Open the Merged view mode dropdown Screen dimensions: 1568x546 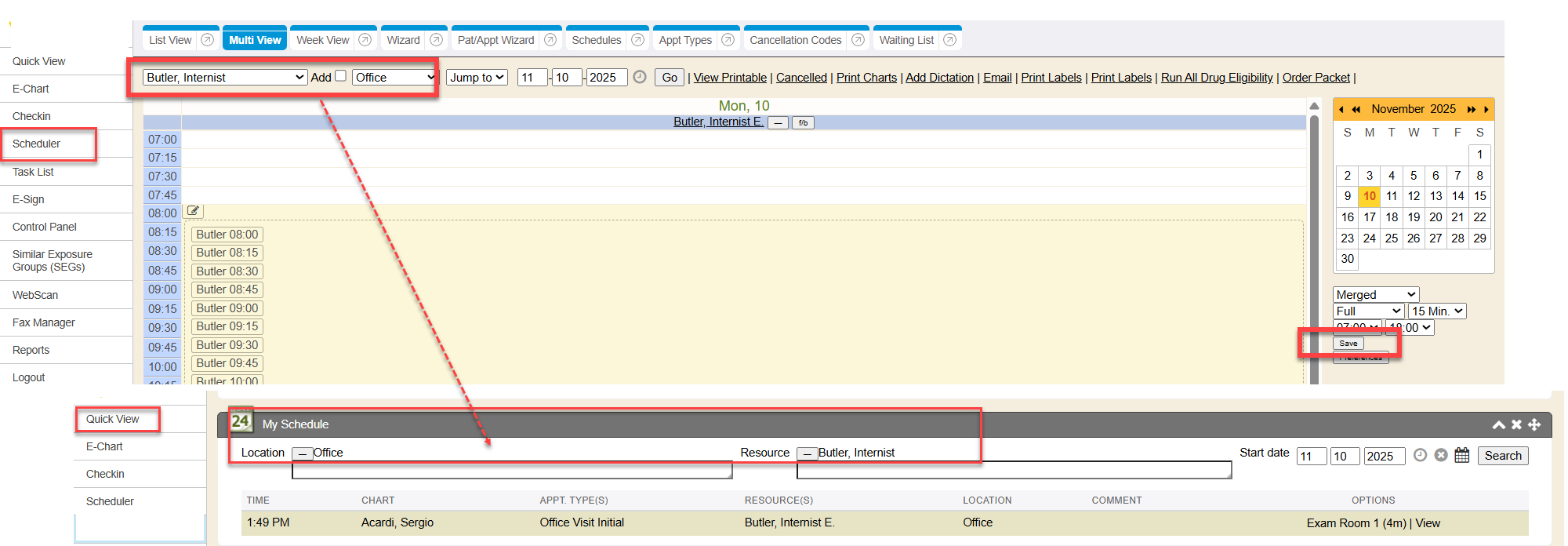pos(1375,295)
